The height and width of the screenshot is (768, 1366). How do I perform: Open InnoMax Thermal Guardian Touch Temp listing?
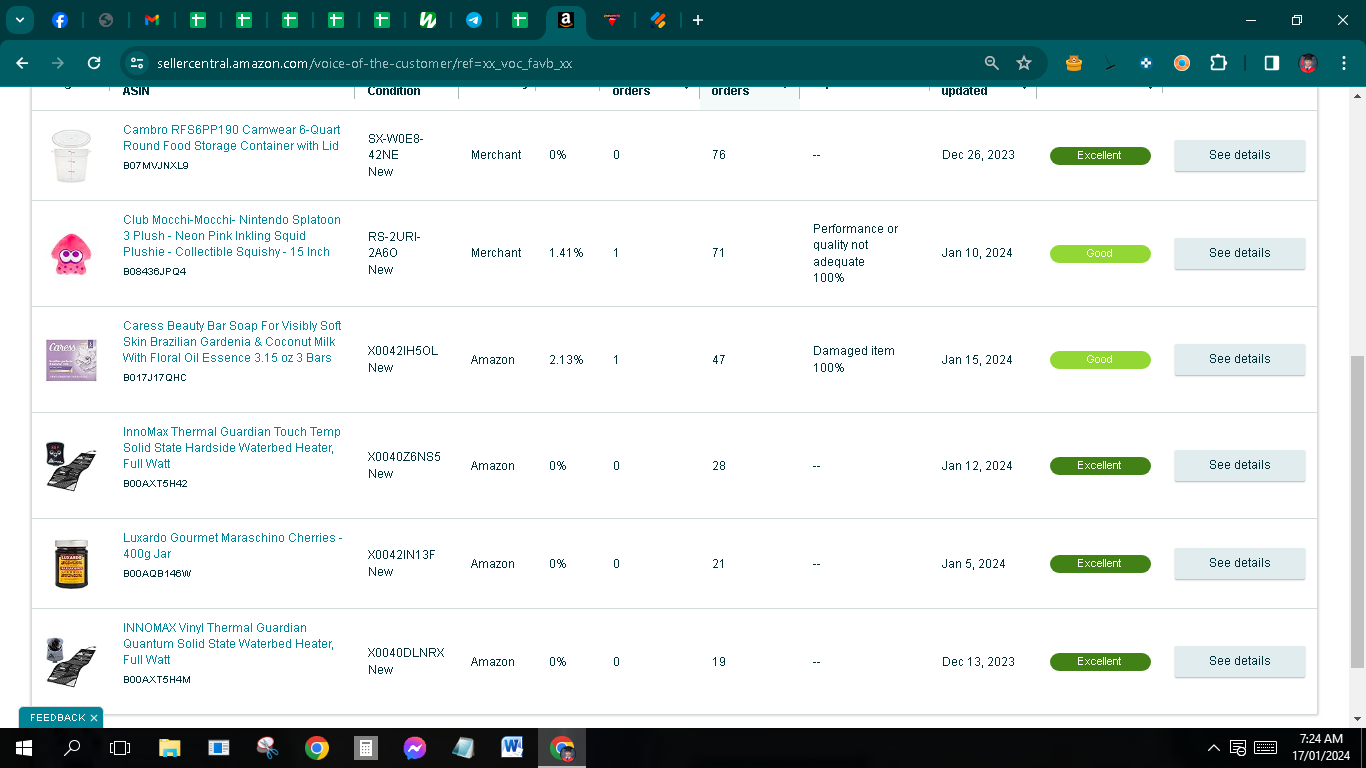tap(232, 448)
